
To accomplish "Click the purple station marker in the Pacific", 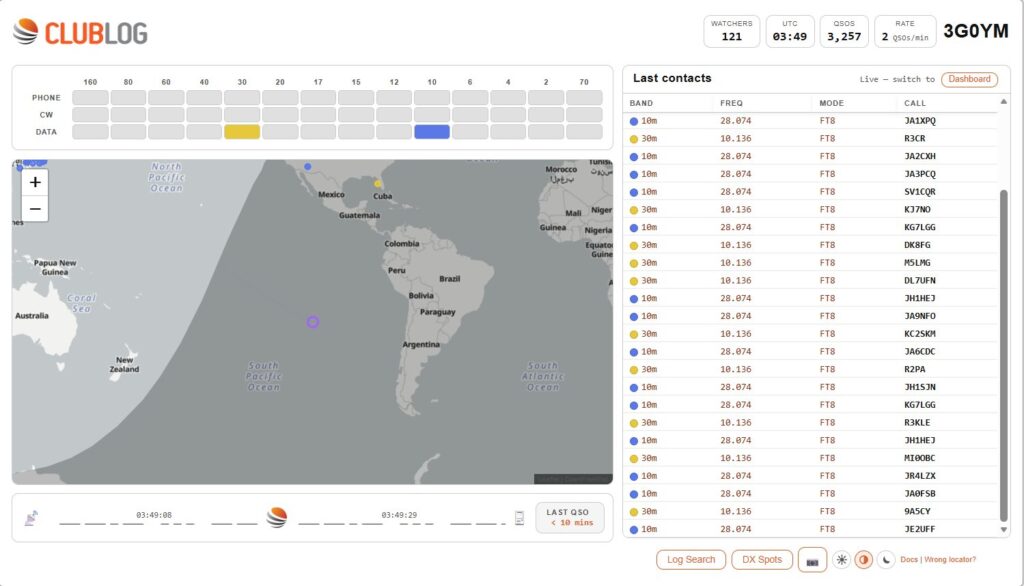I will 313,322.
